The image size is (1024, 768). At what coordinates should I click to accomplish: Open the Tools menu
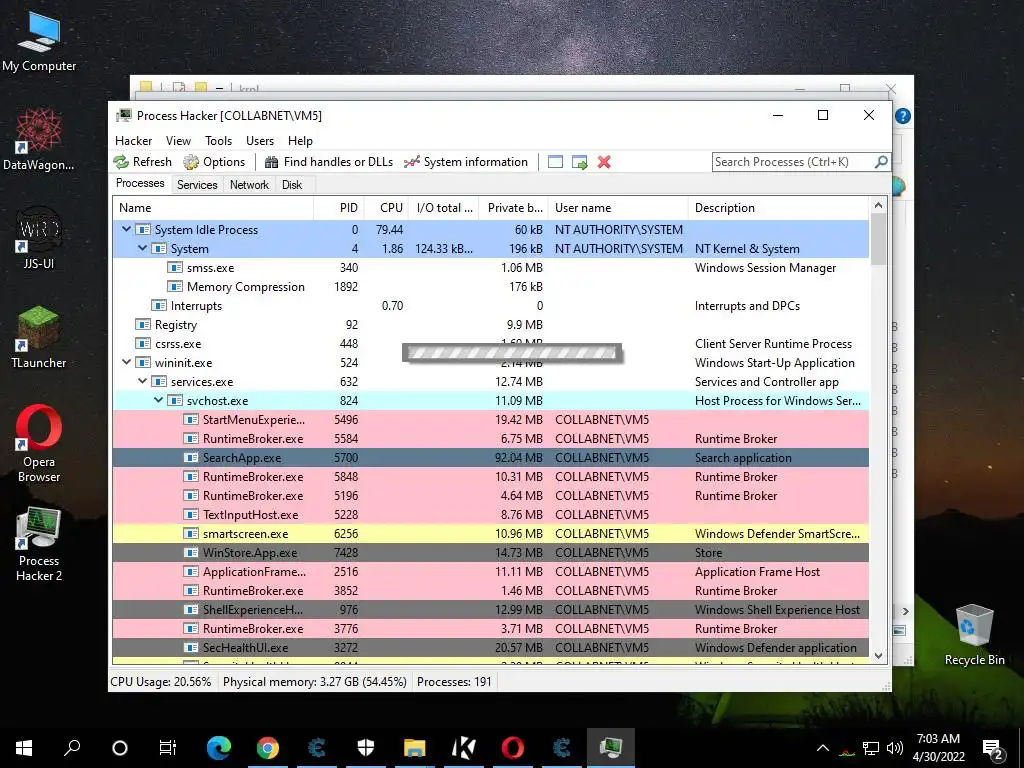218,140
